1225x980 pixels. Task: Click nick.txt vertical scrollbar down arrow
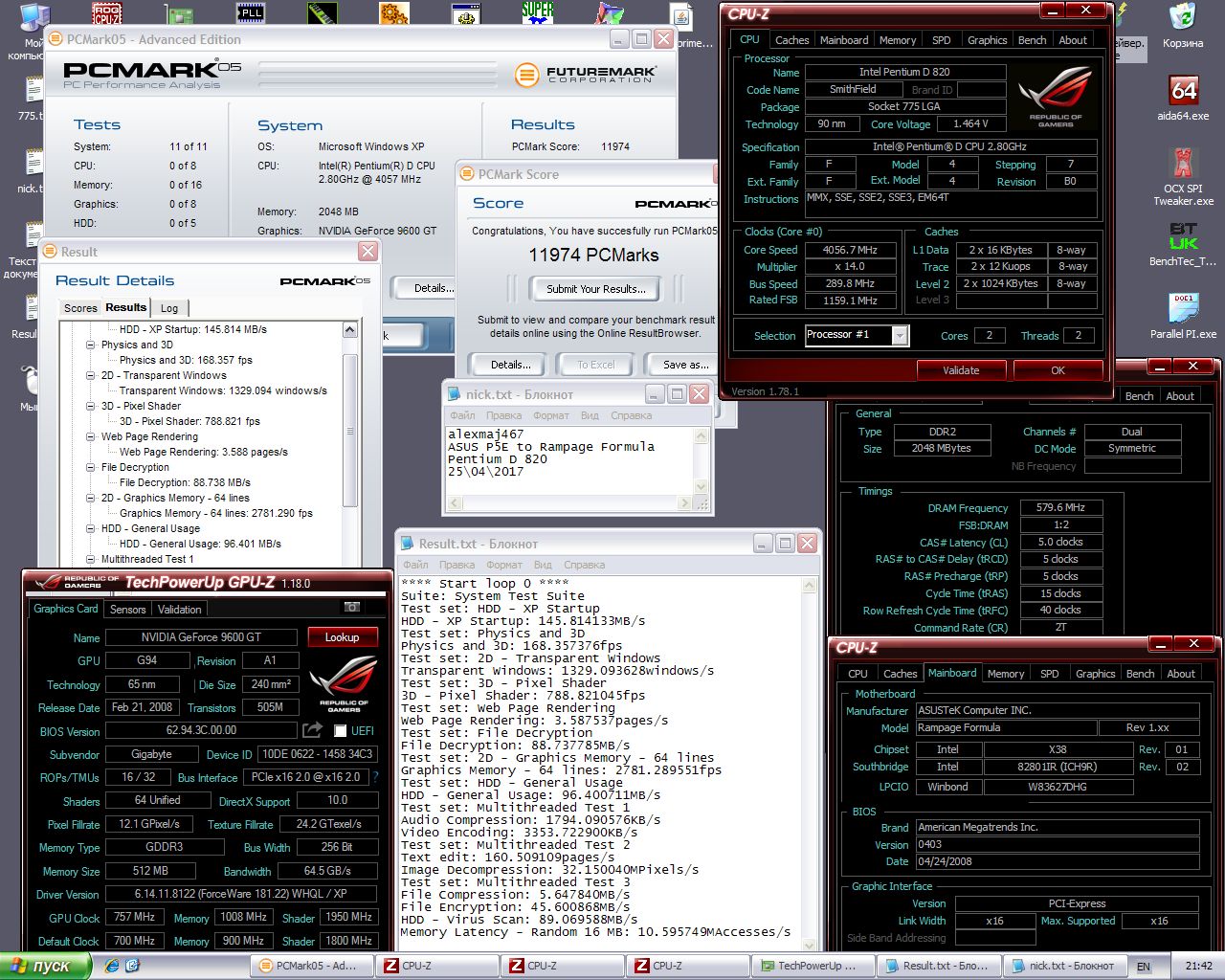[x=702, y=488]
